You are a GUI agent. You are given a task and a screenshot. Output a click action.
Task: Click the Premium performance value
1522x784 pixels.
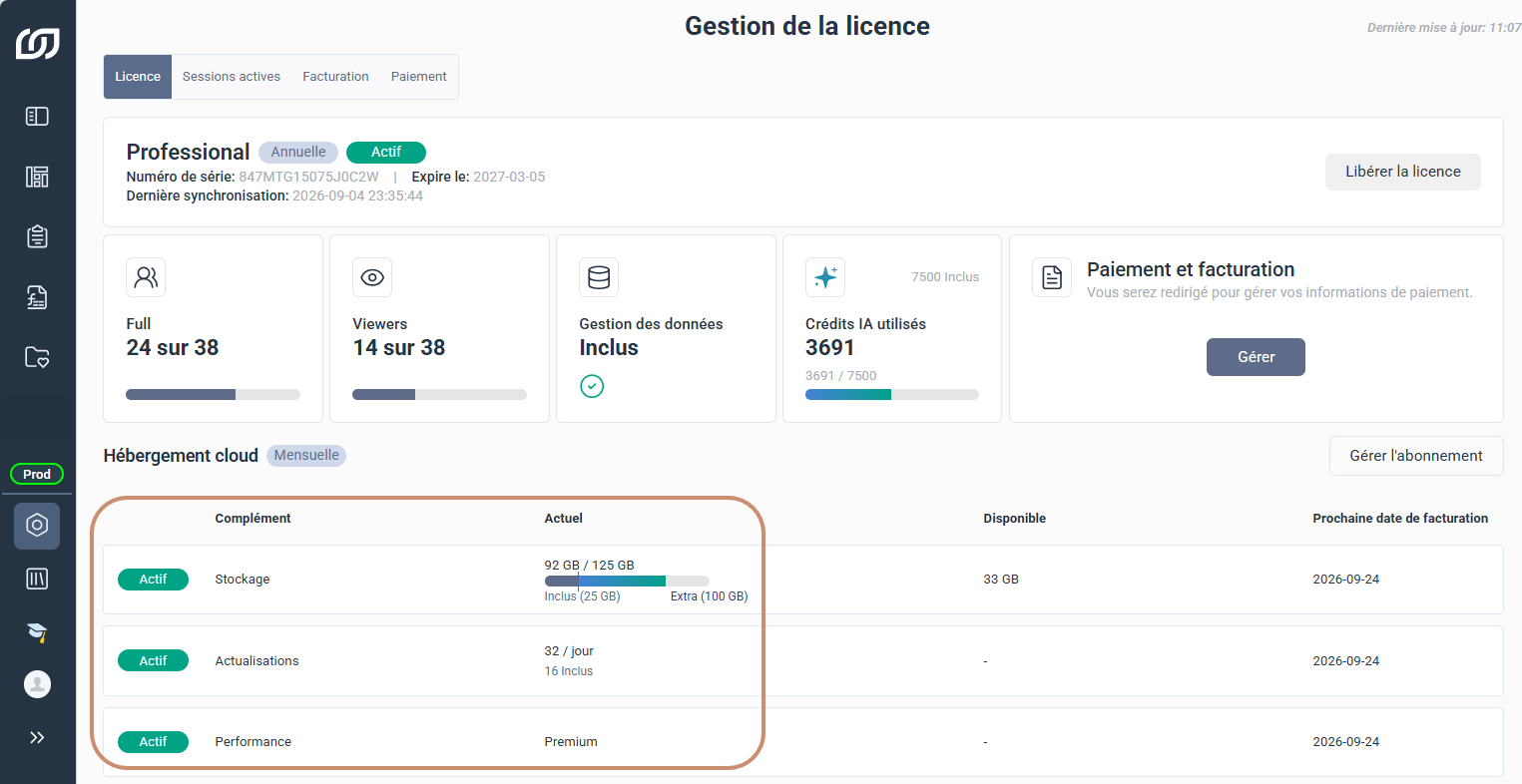point(571,742)
